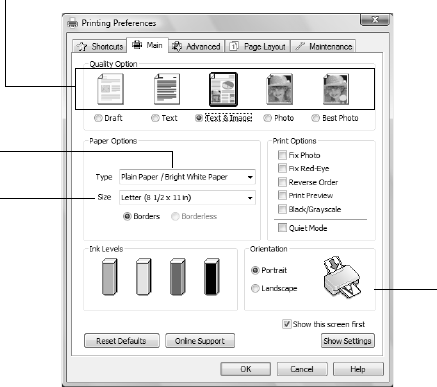Turn on Quiet Mode checkbox
This screenshot has height=387, width=437.
click(282, 228)
